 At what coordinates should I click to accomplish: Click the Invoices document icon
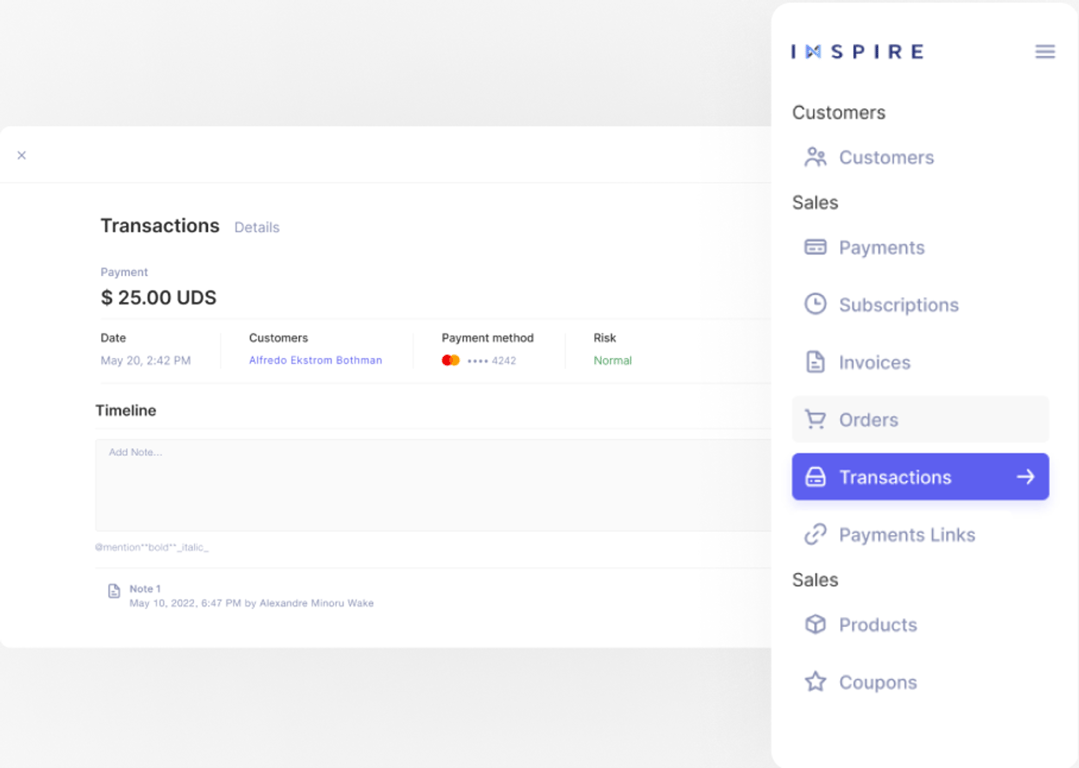[x=815, y=362]
